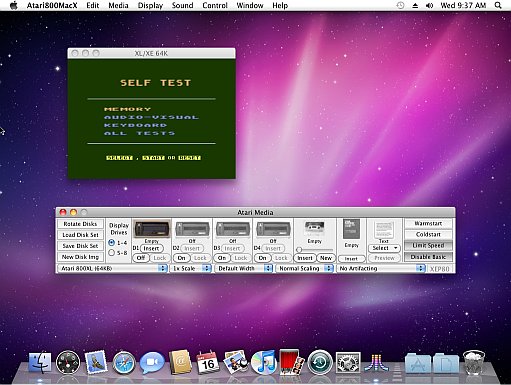
Task: Open the Normal Scaling dropdown
Action: (305, 268)
